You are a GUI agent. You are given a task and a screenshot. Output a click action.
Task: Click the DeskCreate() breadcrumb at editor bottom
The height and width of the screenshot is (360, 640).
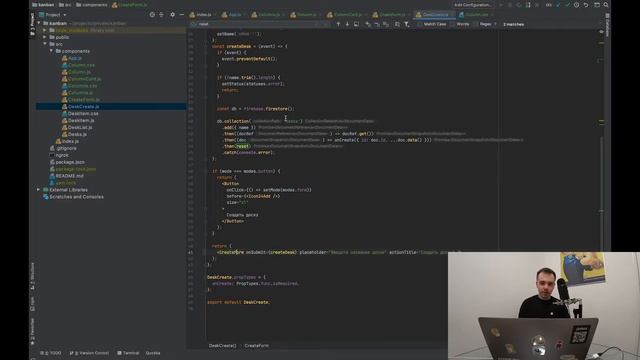[222, 346]
